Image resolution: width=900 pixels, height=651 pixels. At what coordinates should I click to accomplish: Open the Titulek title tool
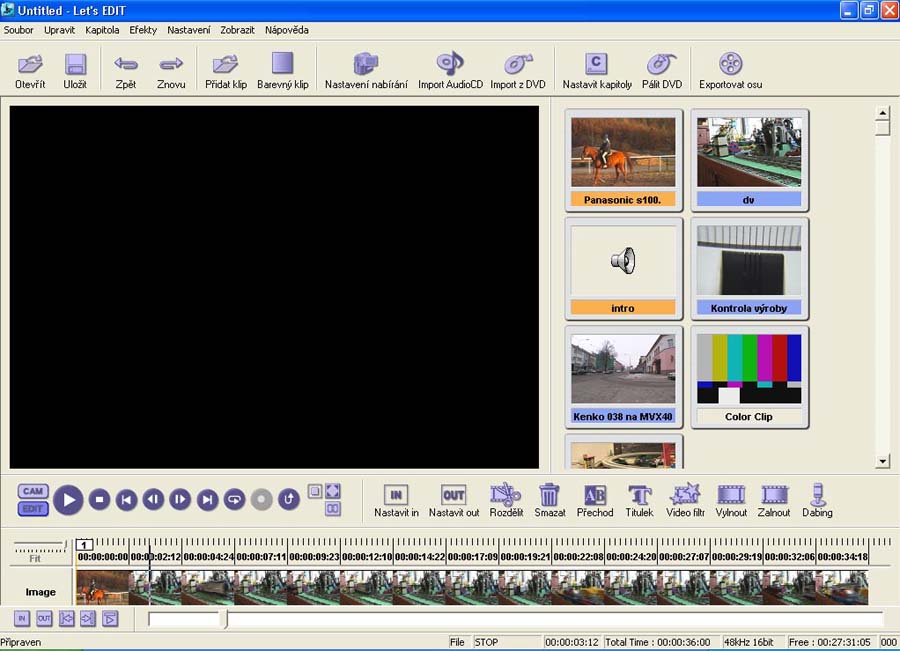[640, 495]
